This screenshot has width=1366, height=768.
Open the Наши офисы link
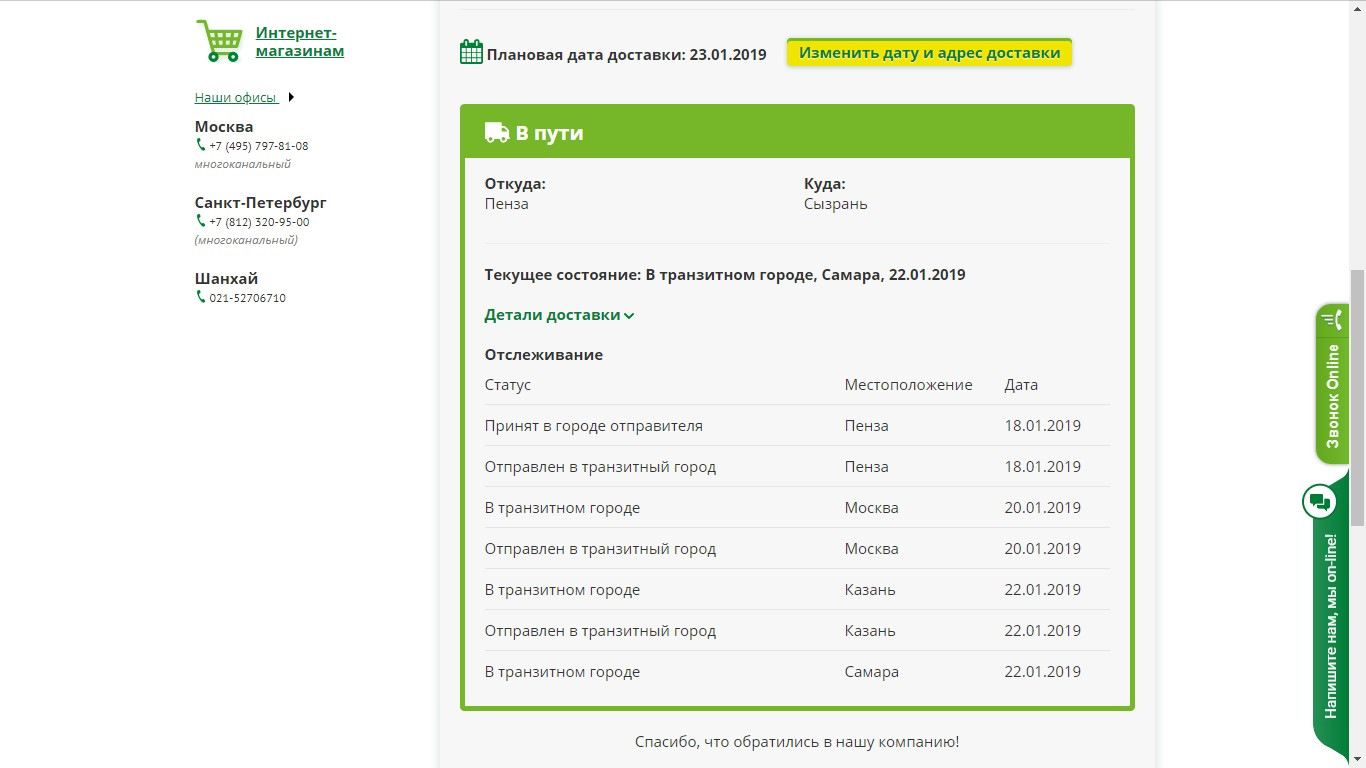pyautogui.click(x=236, y=98)
